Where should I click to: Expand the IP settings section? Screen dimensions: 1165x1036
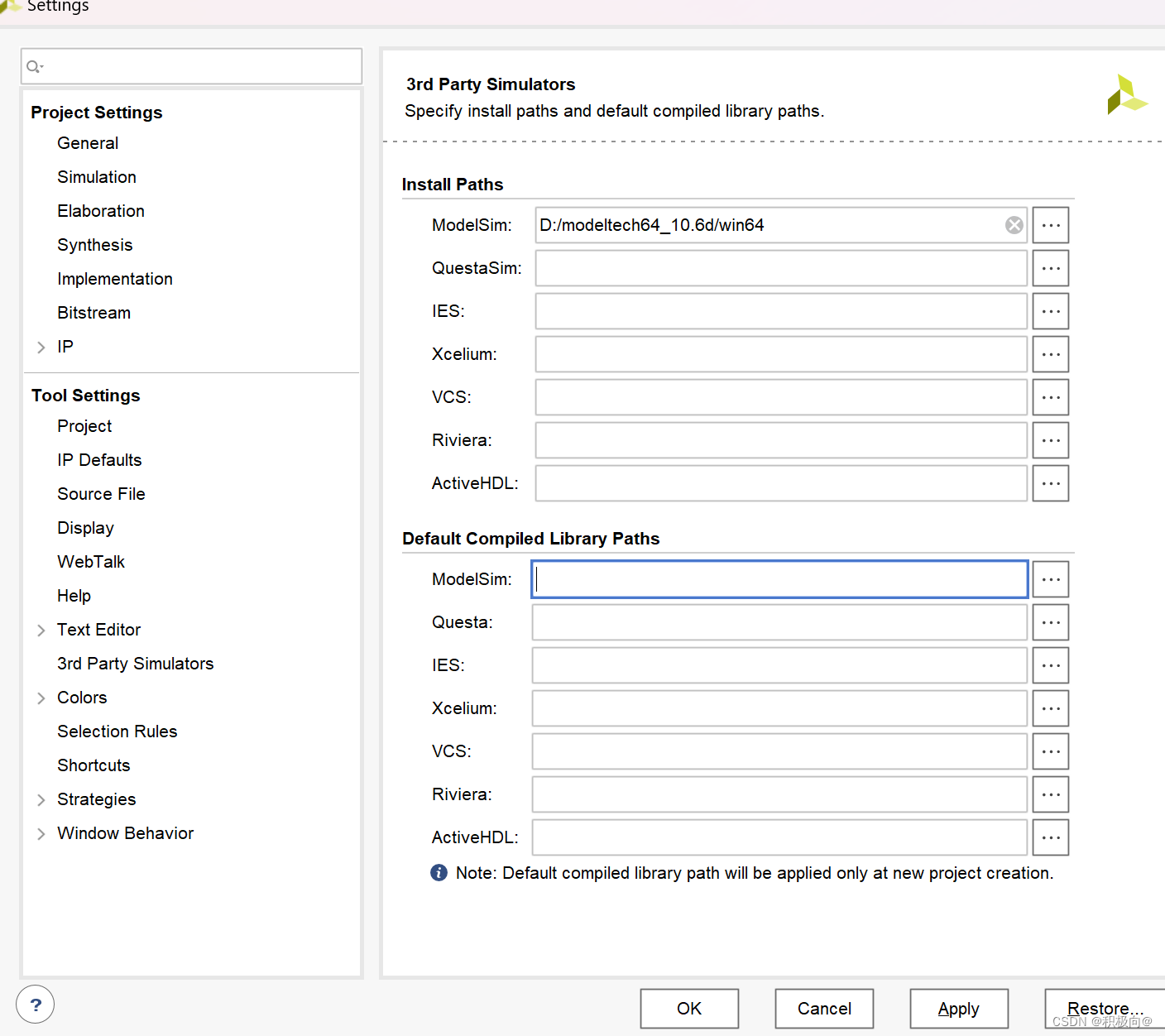coord(41,347)
